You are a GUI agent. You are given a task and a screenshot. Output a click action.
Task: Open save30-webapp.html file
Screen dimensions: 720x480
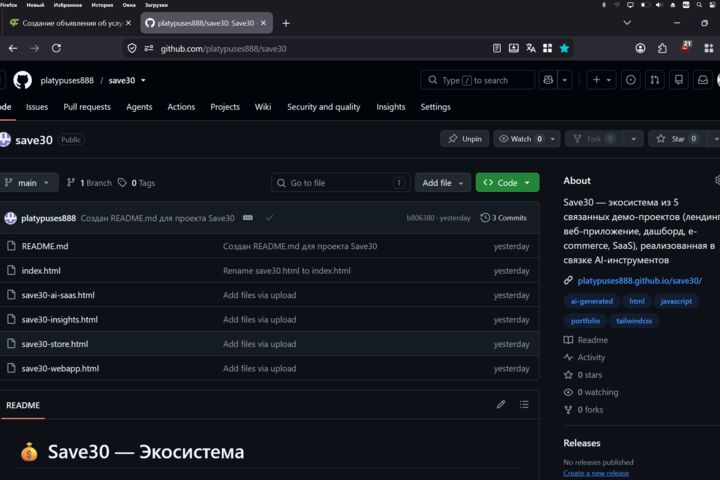tap(60, 368)
